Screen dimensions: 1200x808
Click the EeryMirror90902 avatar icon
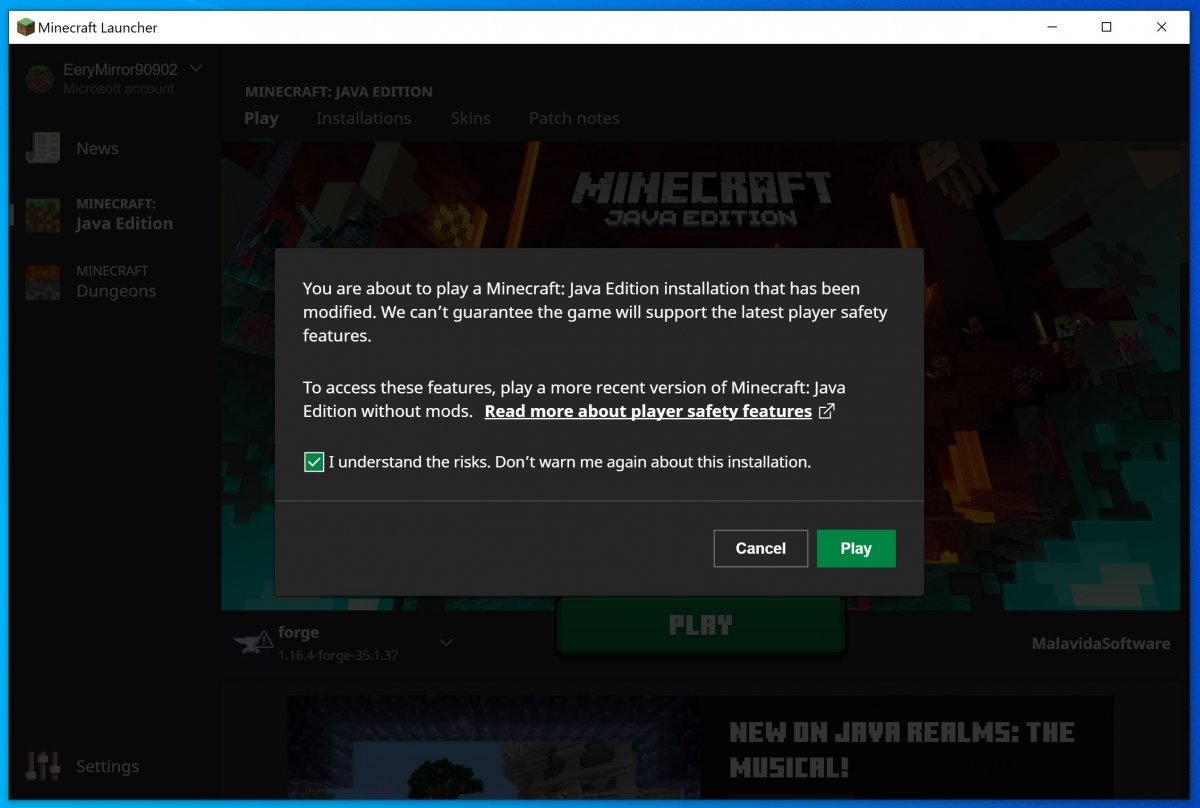click(x=40, y=78)
